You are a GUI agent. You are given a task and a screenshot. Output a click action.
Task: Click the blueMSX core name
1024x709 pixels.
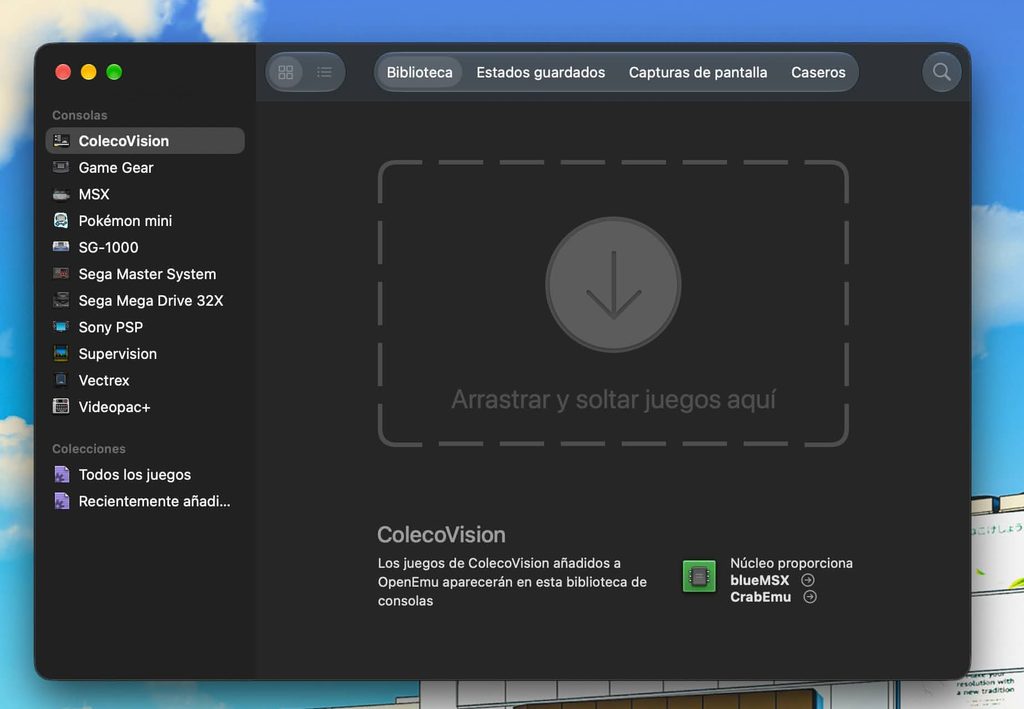tap(760, 580)
